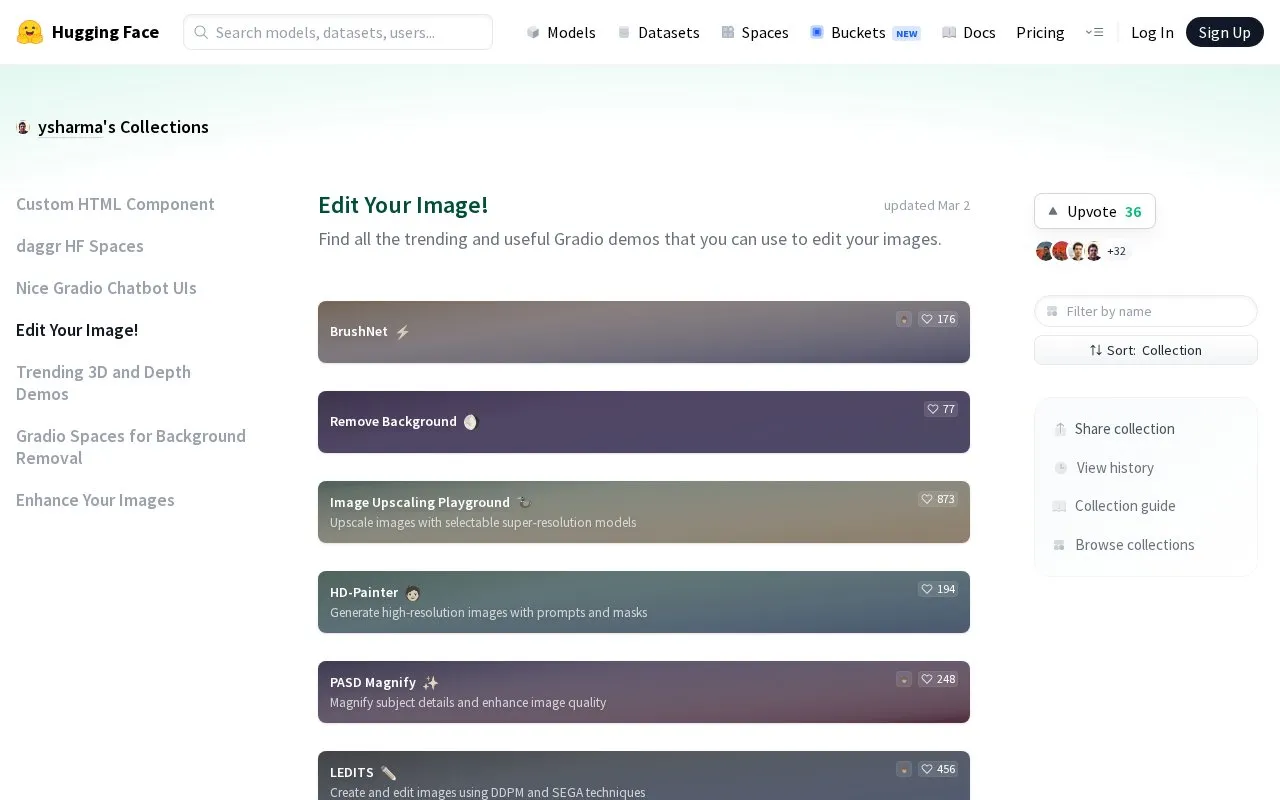Focus the search models, datasets, users field
This screenshot has width=1280, height=800.
(x=338, y=32)
